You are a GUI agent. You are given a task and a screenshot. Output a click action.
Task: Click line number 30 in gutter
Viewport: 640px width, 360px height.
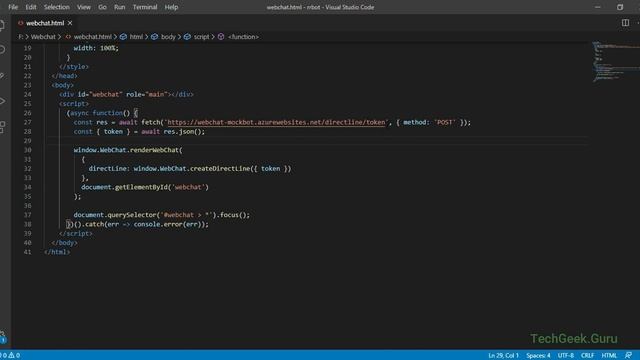point(27,150)
